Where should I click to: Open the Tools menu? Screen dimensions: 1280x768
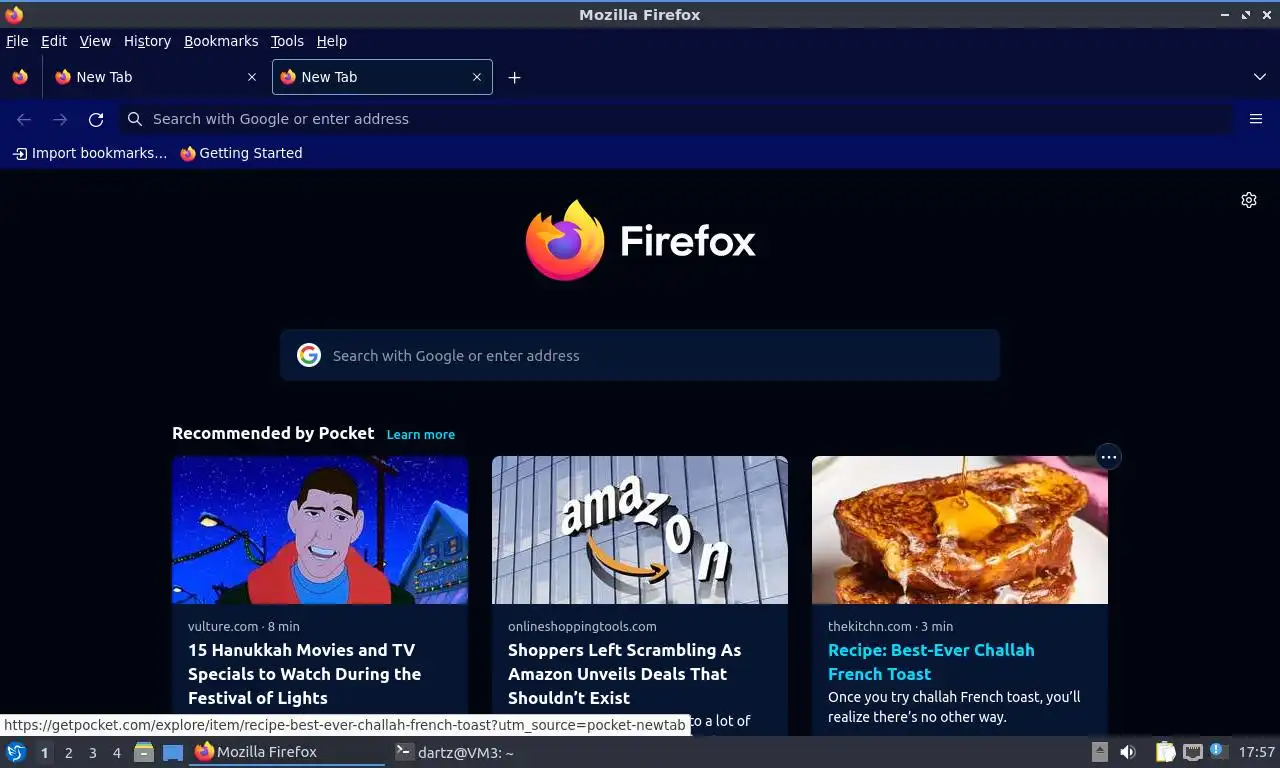287,41
